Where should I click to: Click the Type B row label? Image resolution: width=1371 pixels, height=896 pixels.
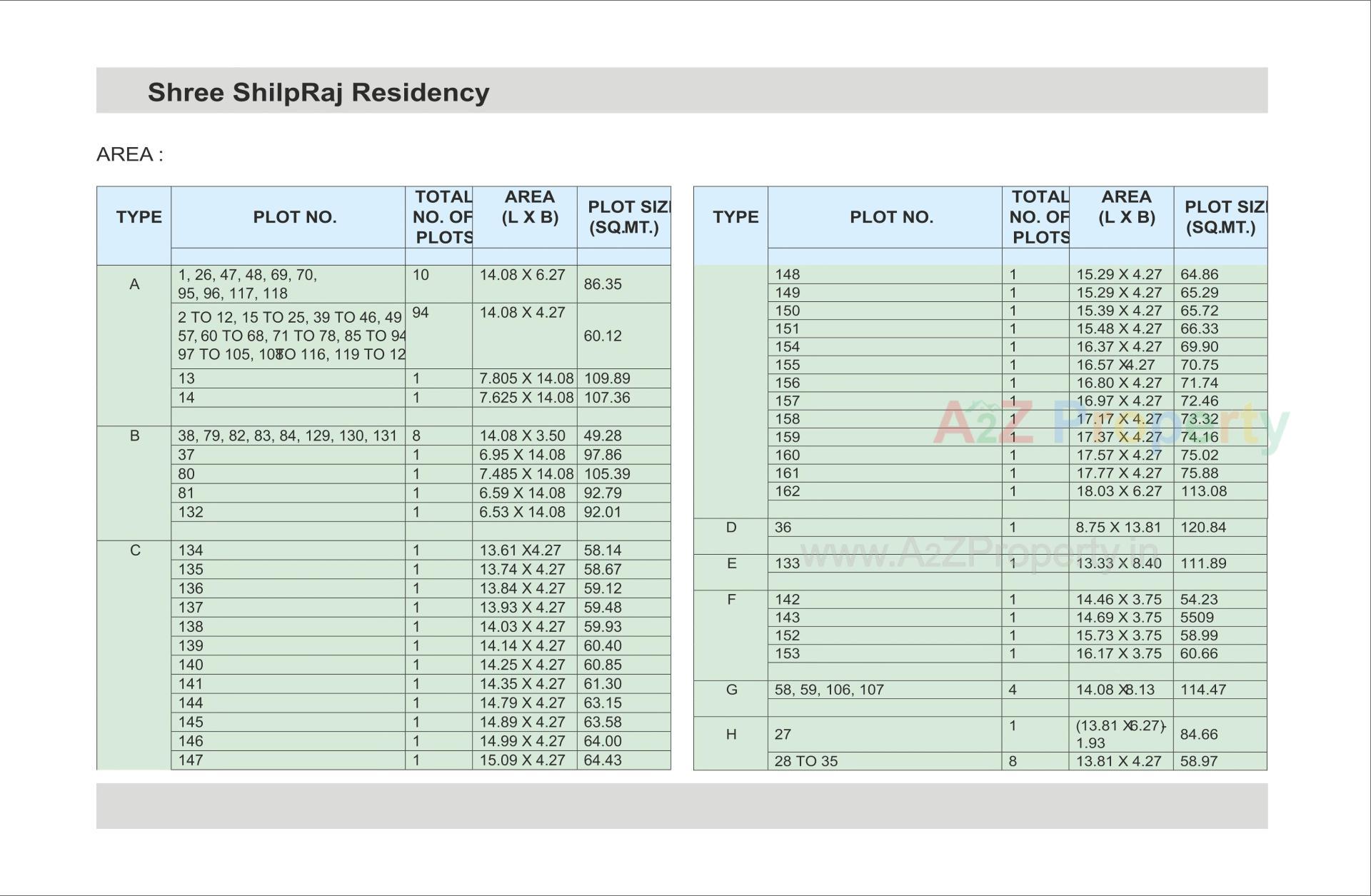(134, 435)
